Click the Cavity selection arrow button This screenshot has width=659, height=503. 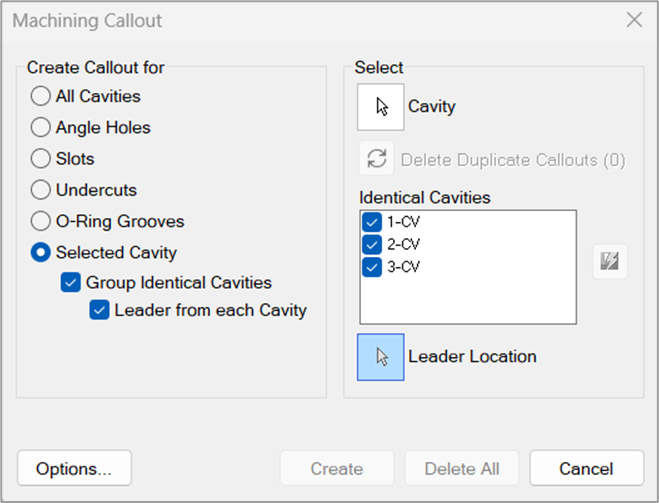[x=381, y=107]
